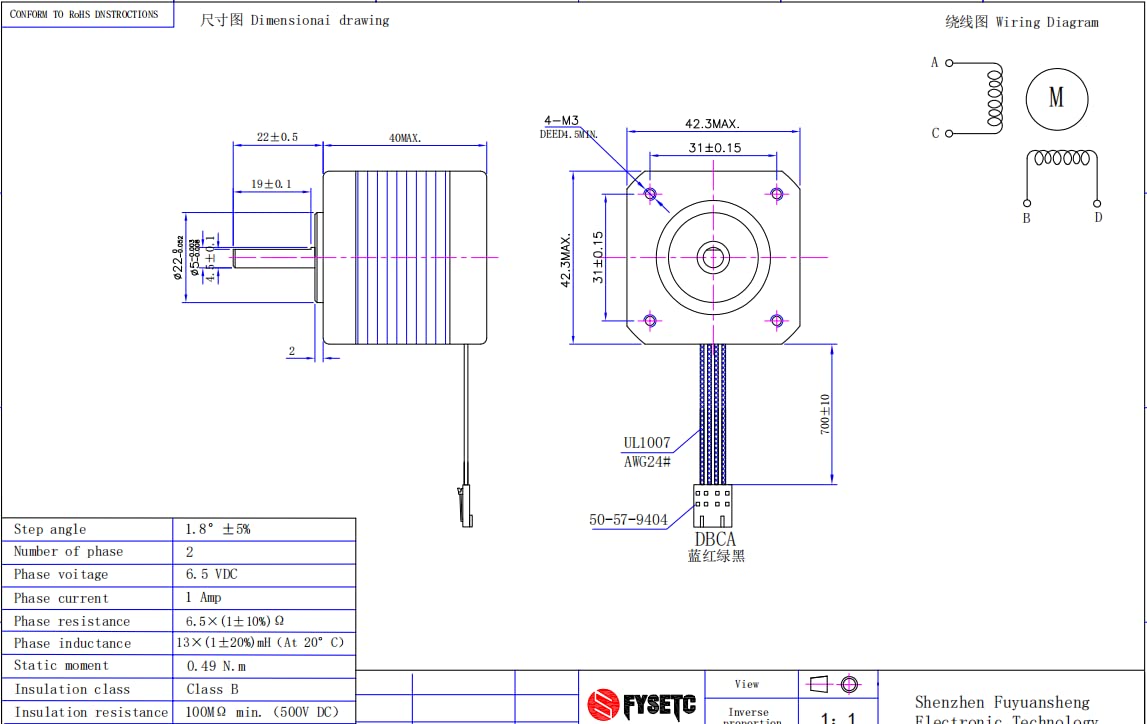This screenshot has height=724, width=1147.
Task: Click the CONFORM TO RoHS label box
Action: click(86, 15)
